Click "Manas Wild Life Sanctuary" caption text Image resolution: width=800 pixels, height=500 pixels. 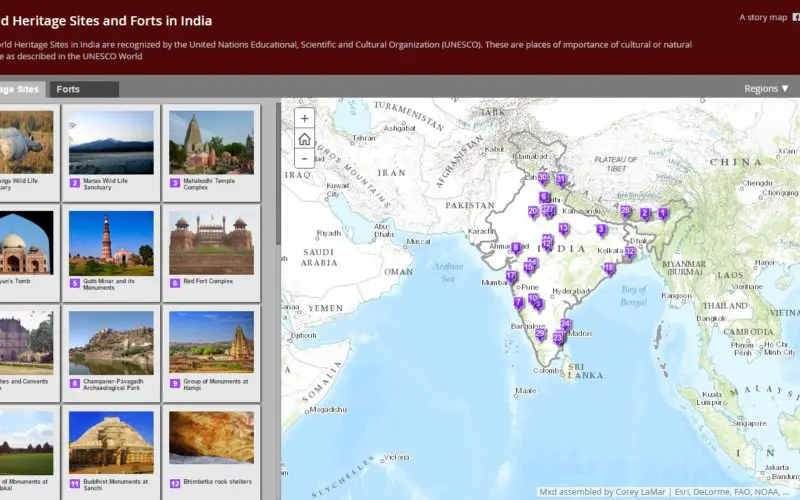[106, 184]
